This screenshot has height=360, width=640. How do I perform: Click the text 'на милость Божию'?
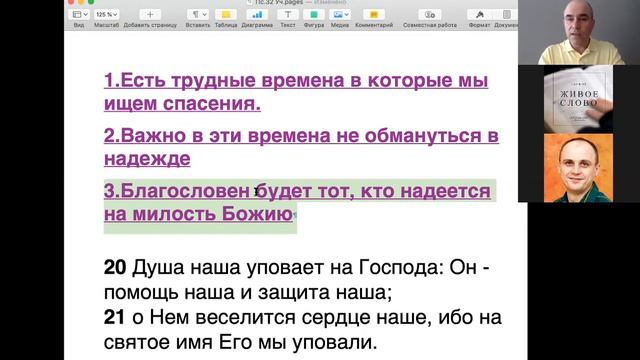point(198,213)
